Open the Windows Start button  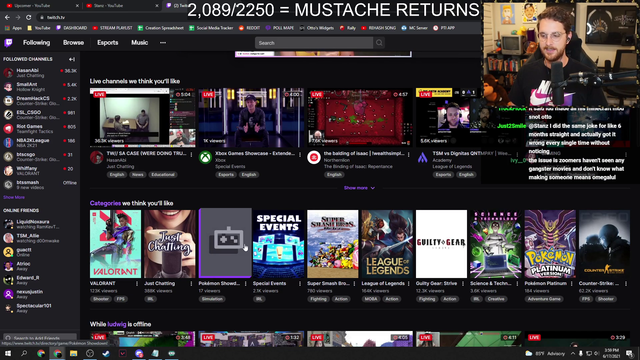tap(8, 353)
